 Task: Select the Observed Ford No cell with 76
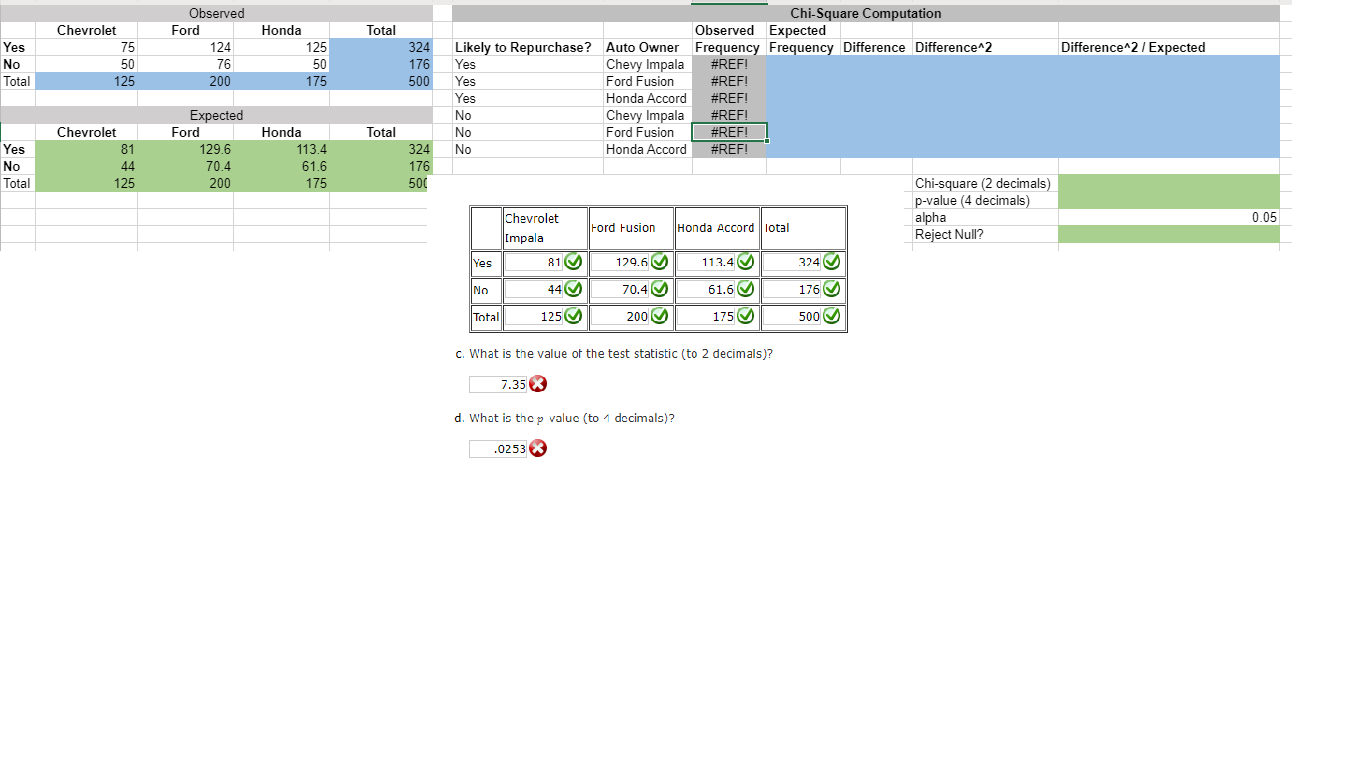tap(186, 64)
